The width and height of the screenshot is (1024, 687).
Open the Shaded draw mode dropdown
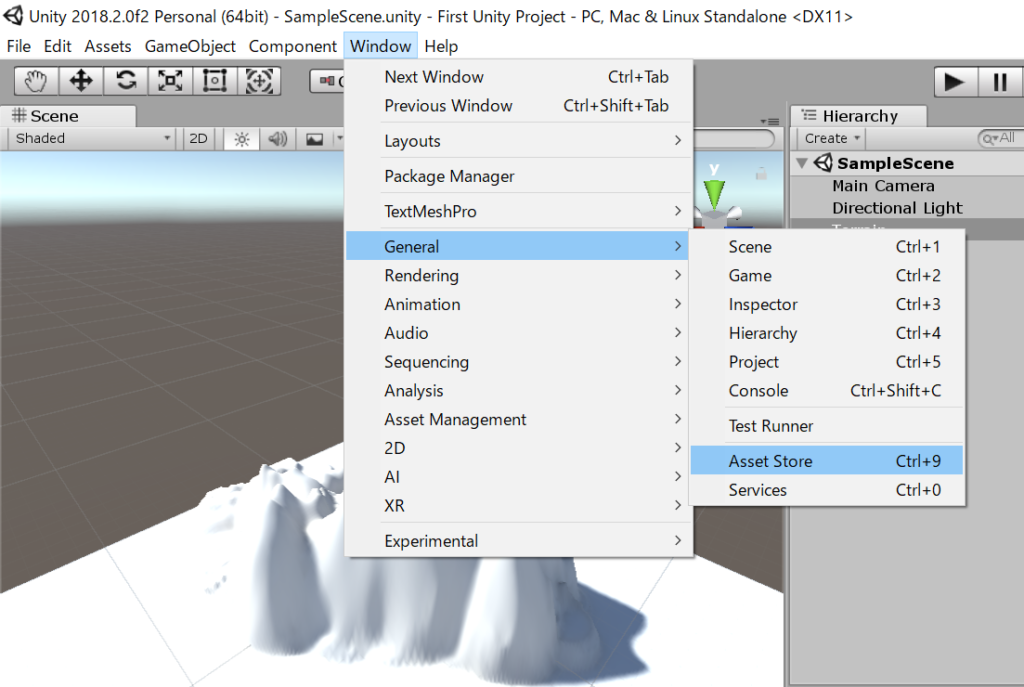(x=93, y=139)
